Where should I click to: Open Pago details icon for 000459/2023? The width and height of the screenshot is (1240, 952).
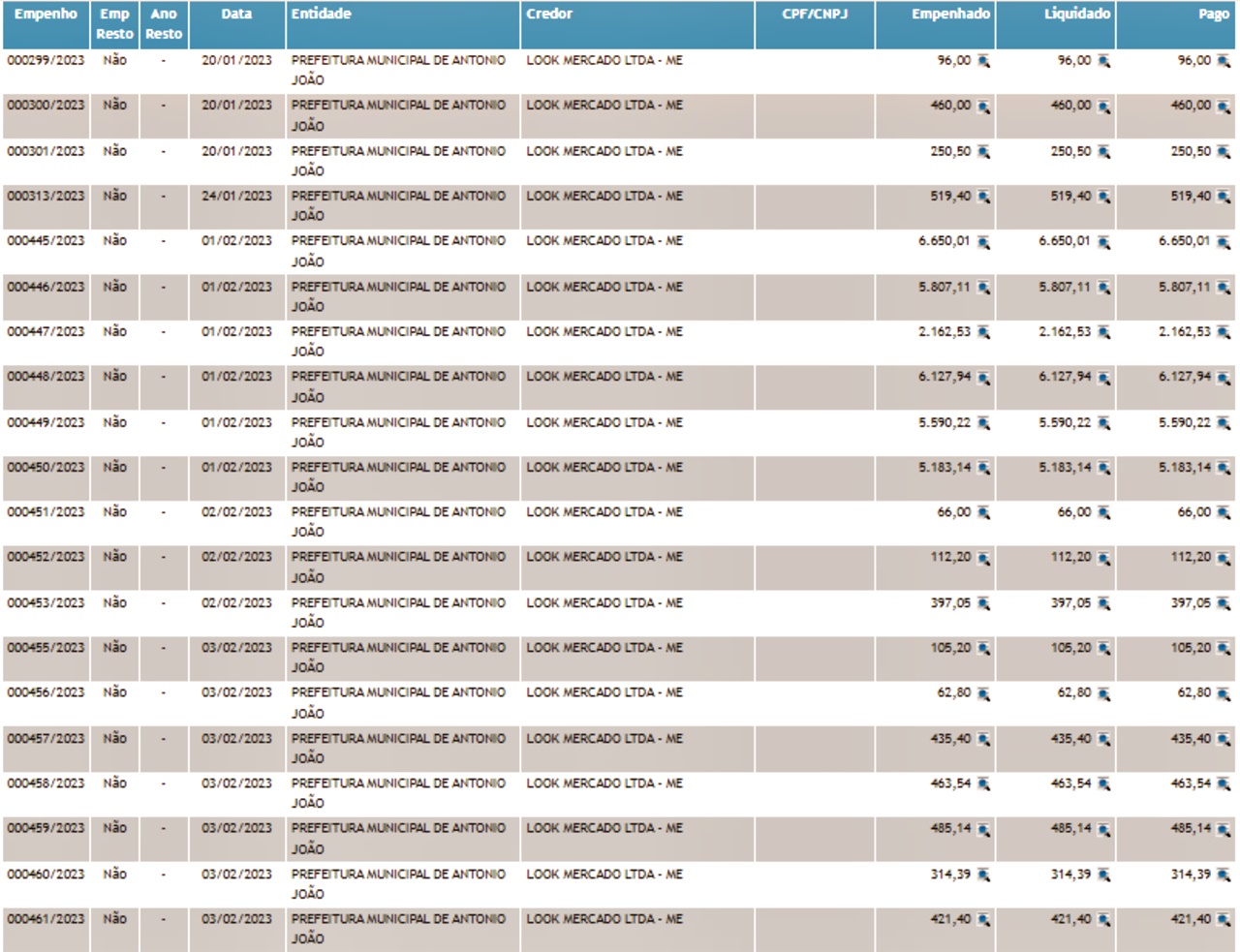click(1224, 830)
